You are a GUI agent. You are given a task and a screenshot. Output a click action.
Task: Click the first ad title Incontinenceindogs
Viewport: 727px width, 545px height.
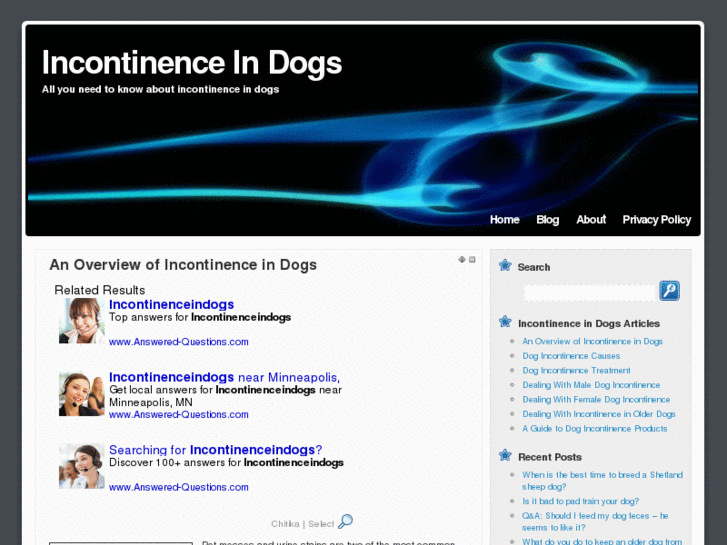coord(171,304)
